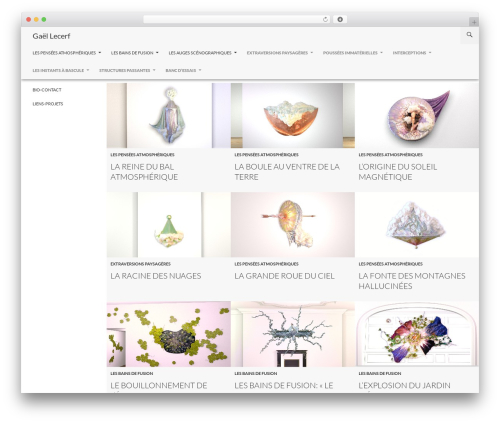Expand Interceptions dropdown arrow
Viewport: 500px width, 423px height.
[x=430, y=53]
